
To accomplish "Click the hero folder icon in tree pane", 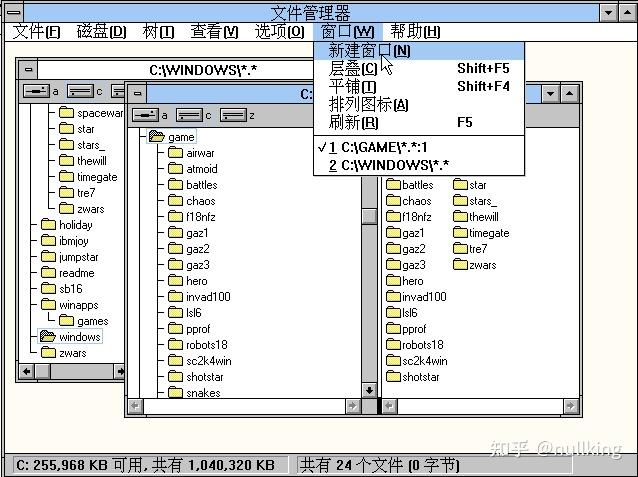I will (175, 281).
